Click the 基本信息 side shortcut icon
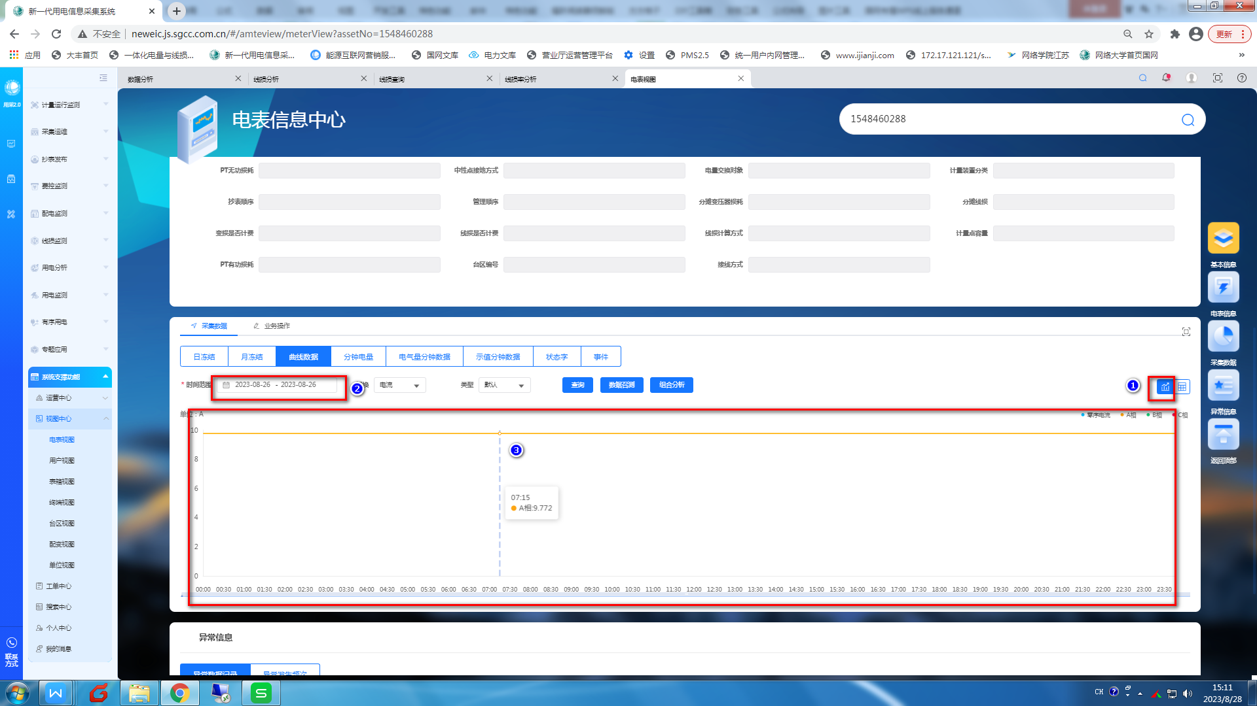This screenshot has width=1257, height=706. tap(1223, 239)
